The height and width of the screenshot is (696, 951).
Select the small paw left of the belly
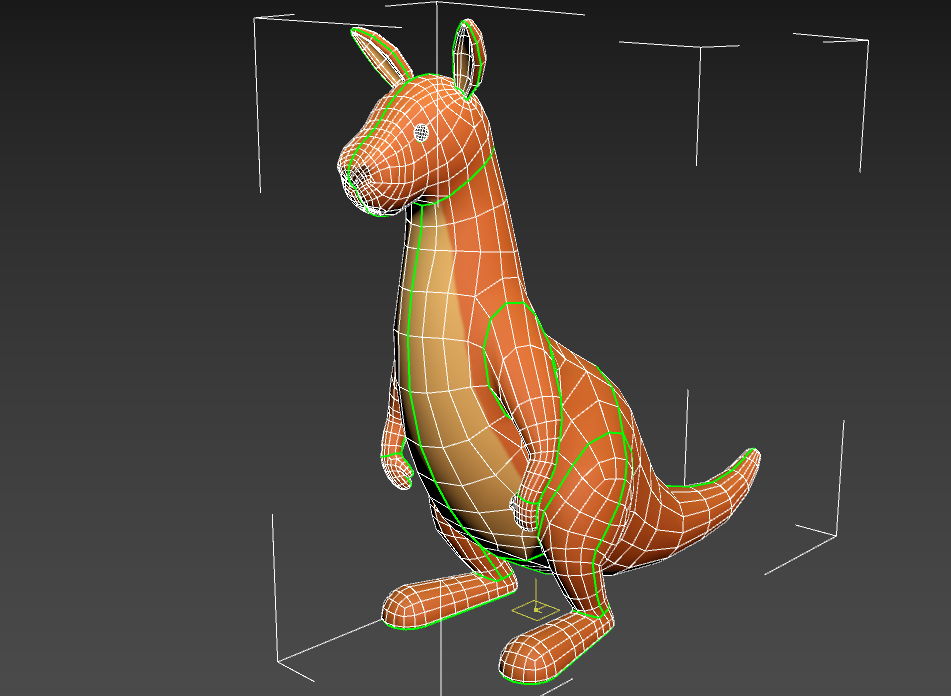pyautogui.click(x=397, y=469)
